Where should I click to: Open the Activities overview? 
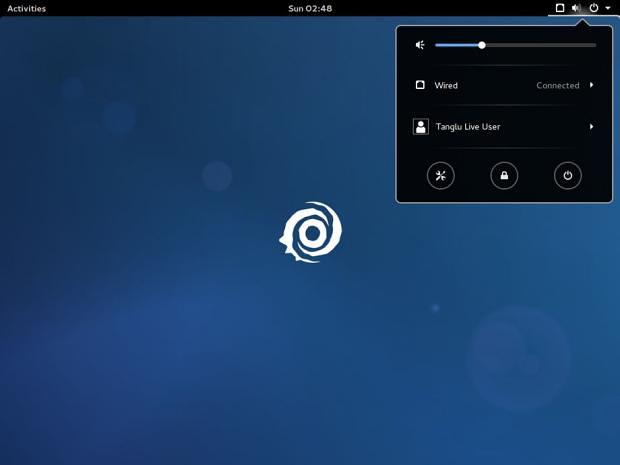click(x=26, y=8)
